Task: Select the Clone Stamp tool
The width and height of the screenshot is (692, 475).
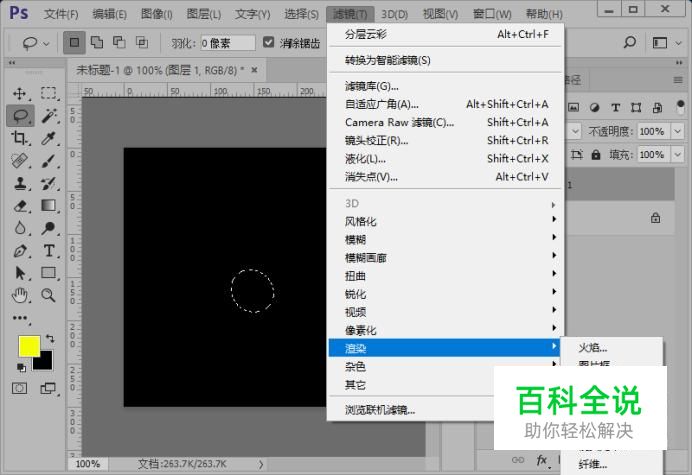Action: click(19, 183)
